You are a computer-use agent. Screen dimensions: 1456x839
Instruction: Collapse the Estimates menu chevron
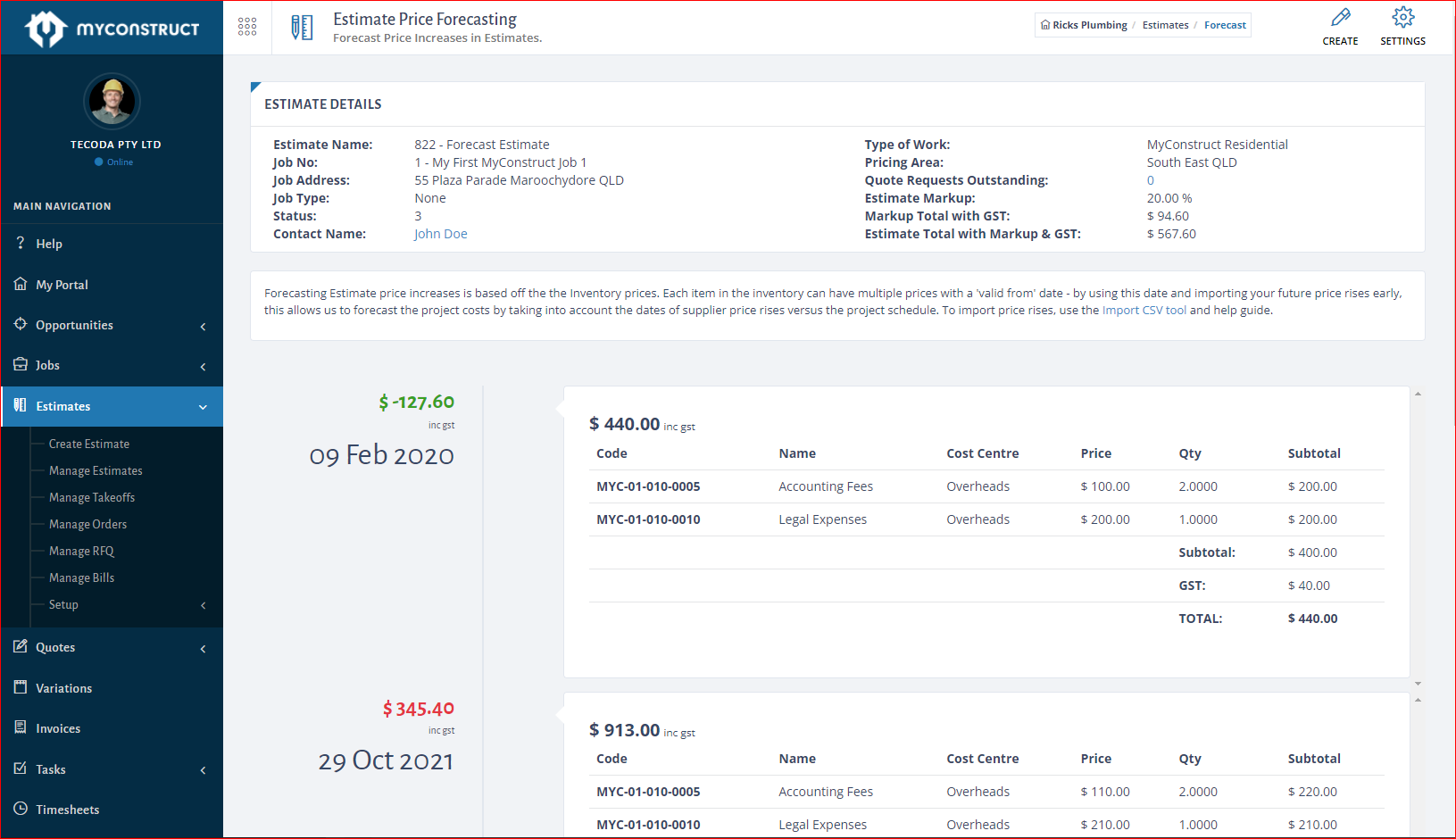tap(203, 407)
